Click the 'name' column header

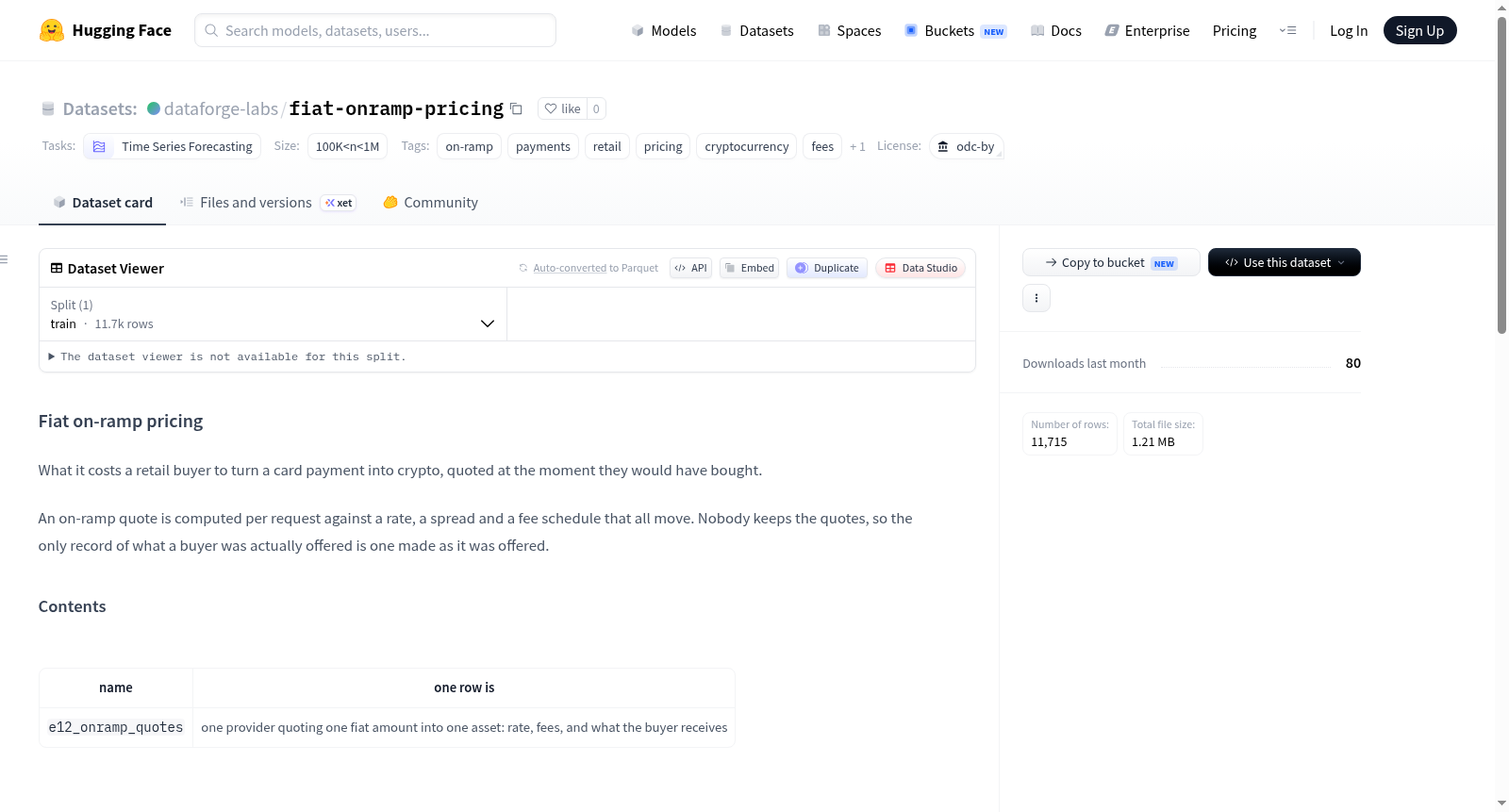point(116,688)
